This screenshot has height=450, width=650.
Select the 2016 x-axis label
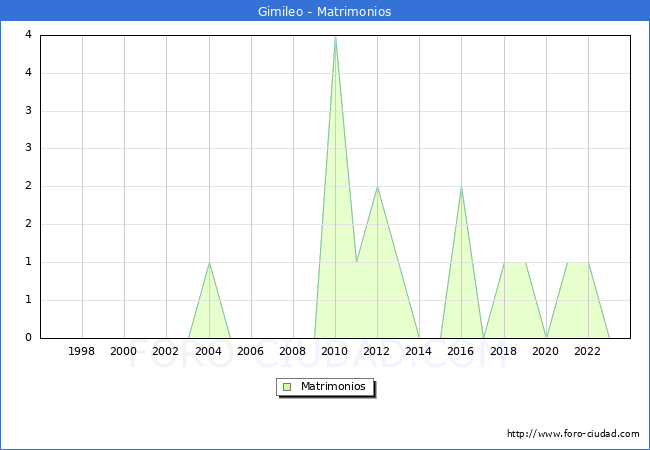pyautogui.click(x=461, y=351)
